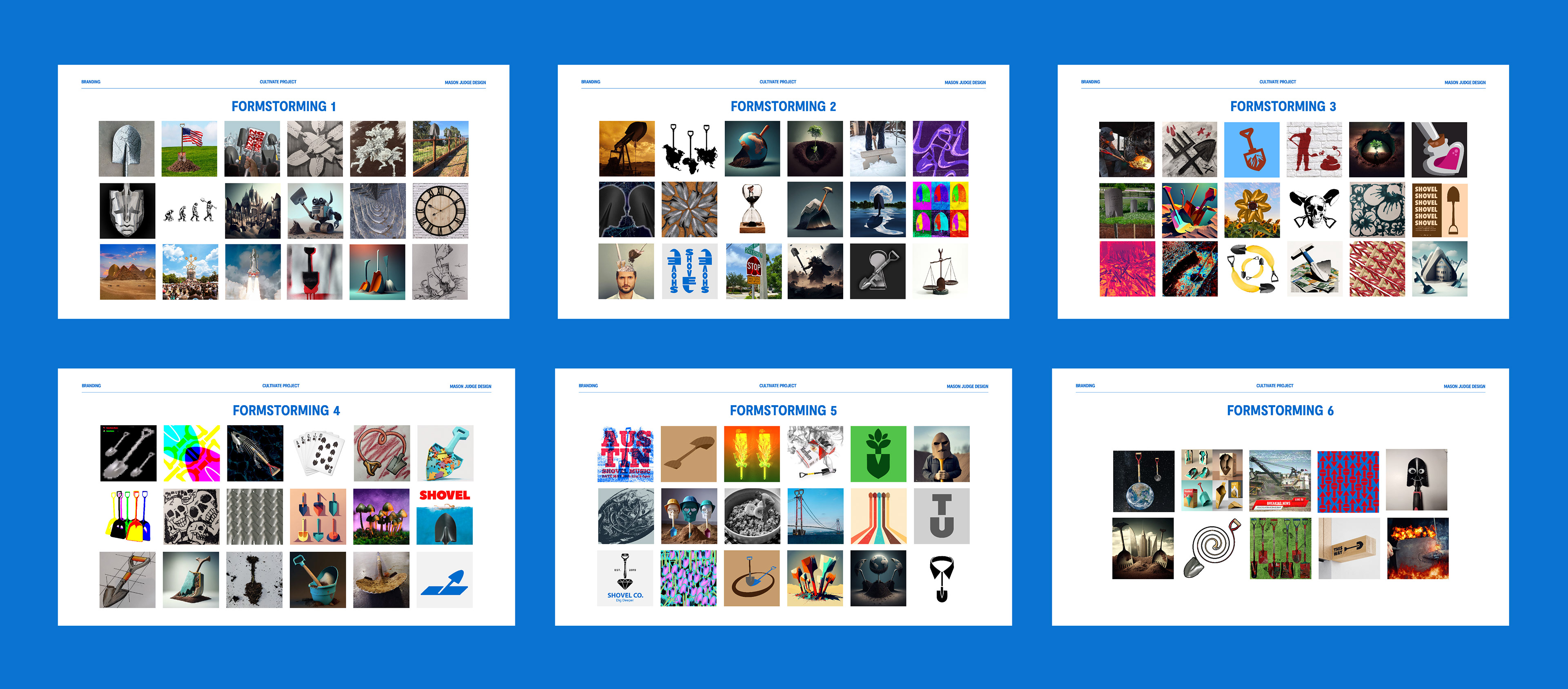Select the wall clock image in Formstorming 1

(x=441, y=211)
